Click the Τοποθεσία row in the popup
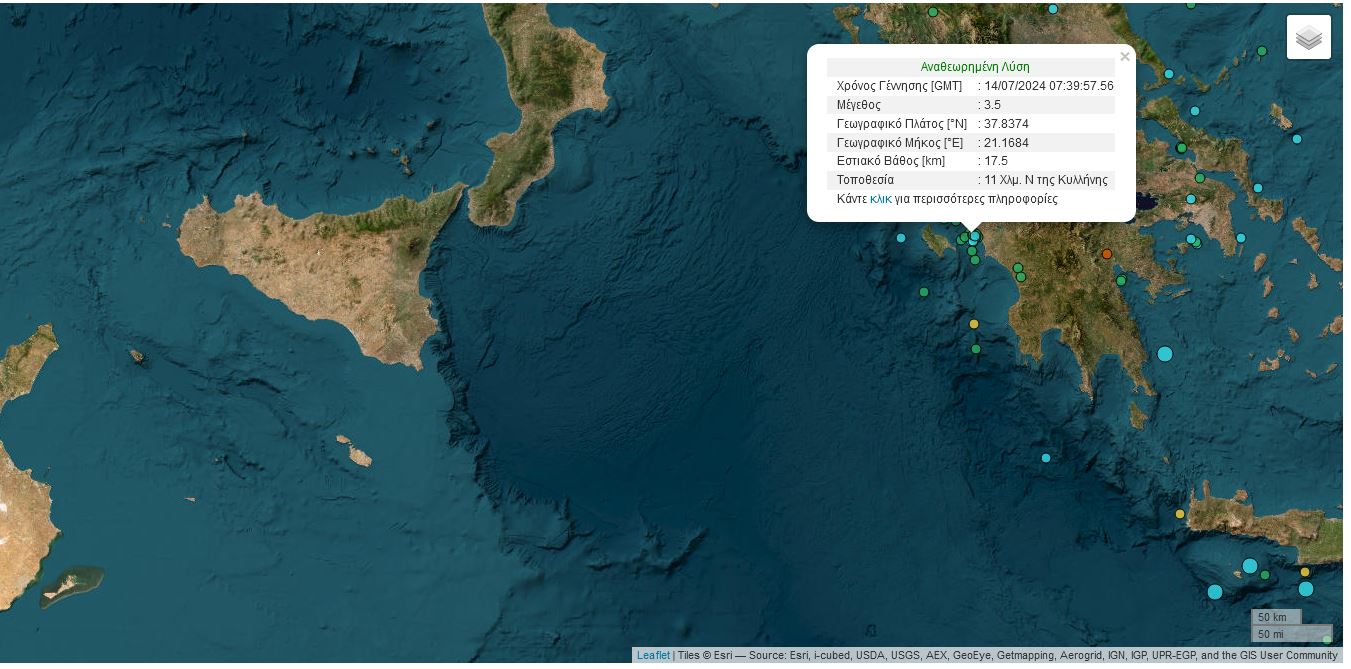Screen dimensions: 1351x669 971,180
